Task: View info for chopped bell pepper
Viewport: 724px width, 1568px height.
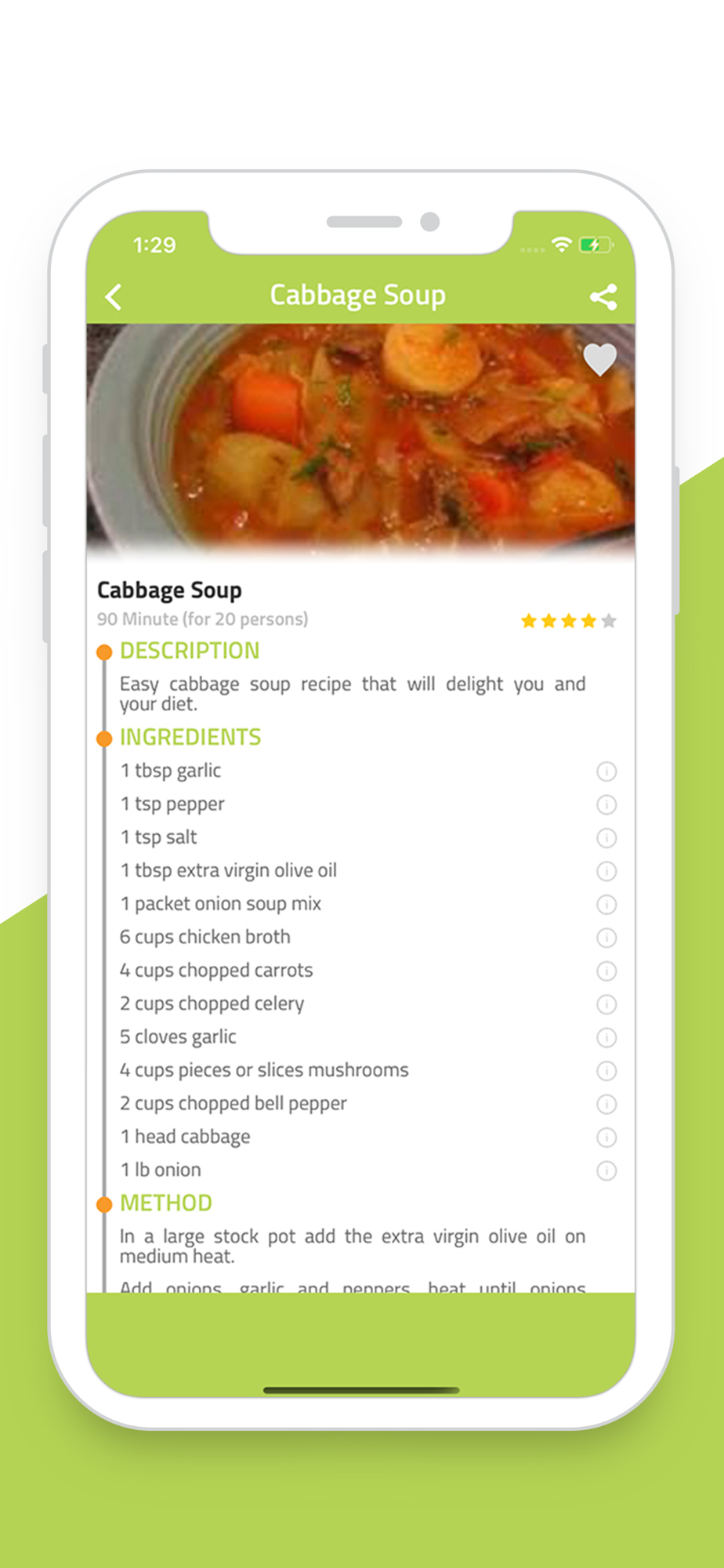Action: click(x=606, y=1105)
